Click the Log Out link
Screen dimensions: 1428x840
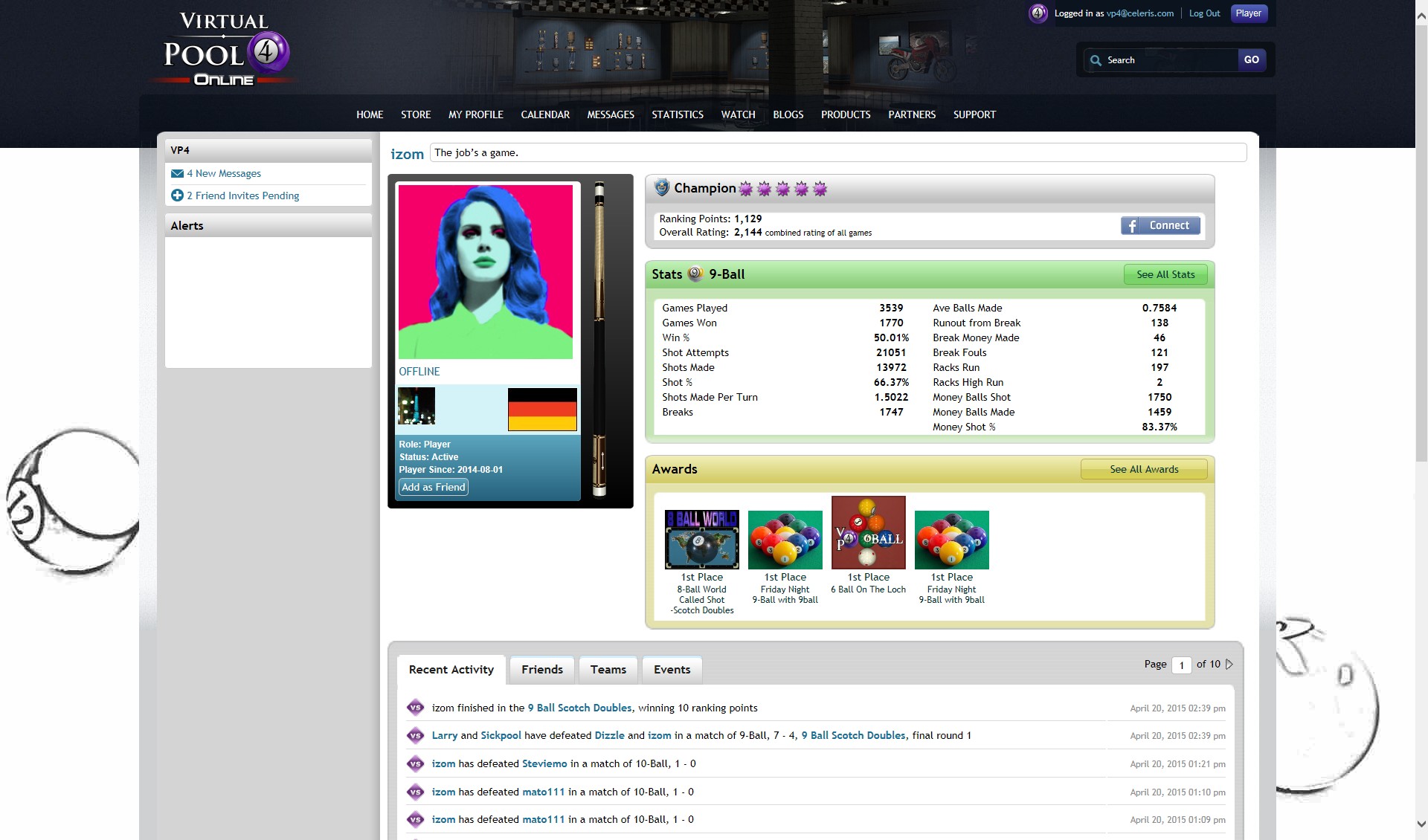point(1203,13)
